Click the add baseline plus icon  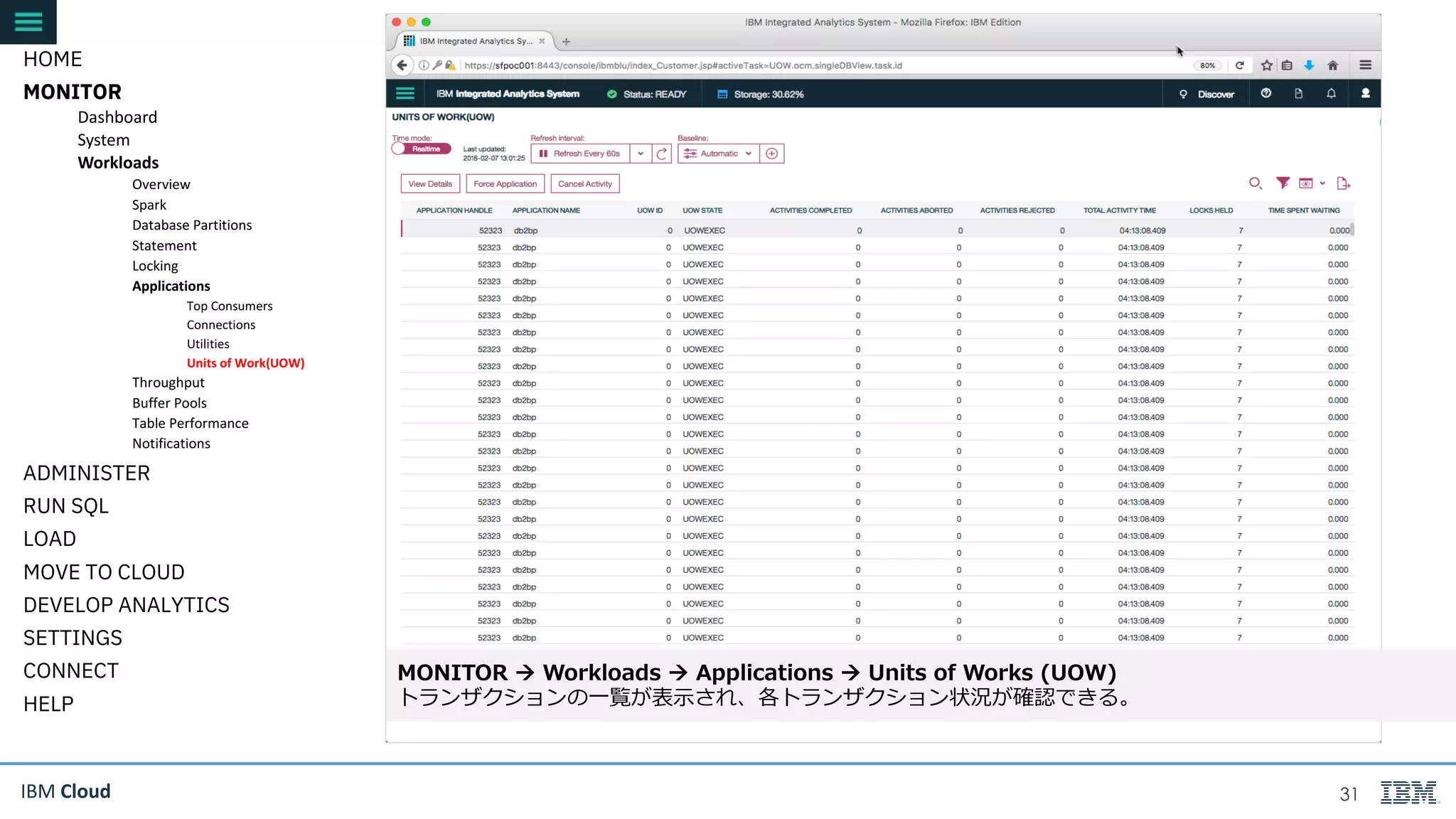pyautogui.click(x=772, y=154)
